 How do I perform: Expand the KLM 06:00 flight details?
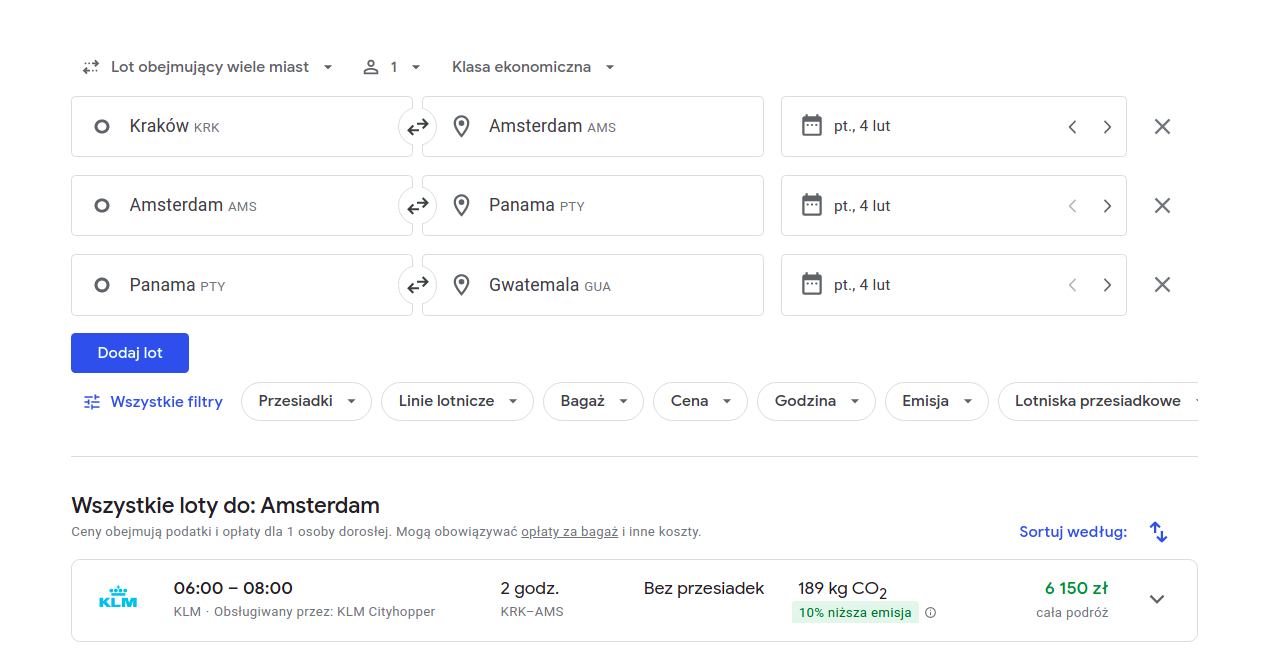pos(1157,599)
